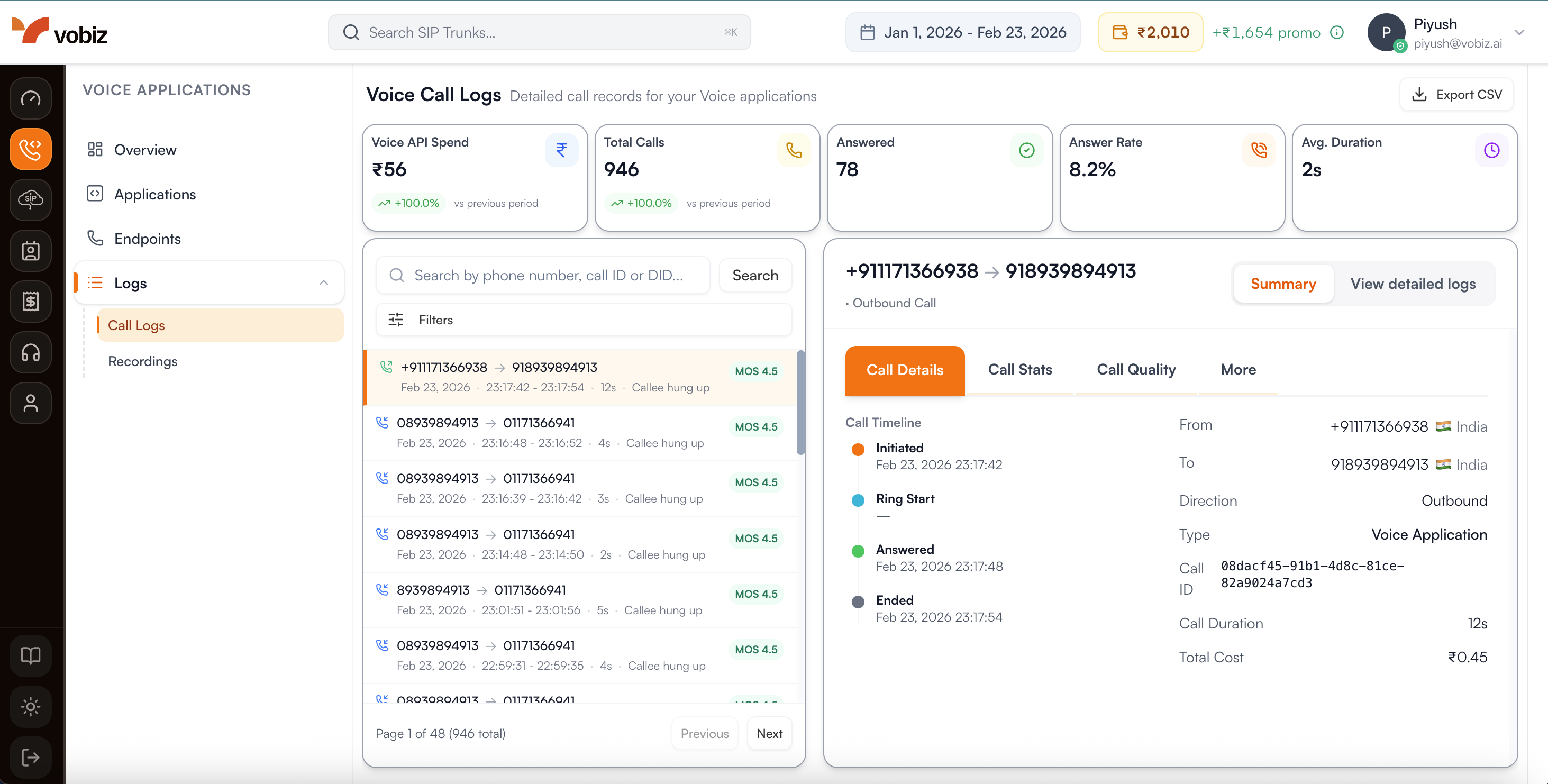1548x784 pixels.
Task: Go to the Next page of call logs
Action: pyautogui.click(x=769, y=733)
